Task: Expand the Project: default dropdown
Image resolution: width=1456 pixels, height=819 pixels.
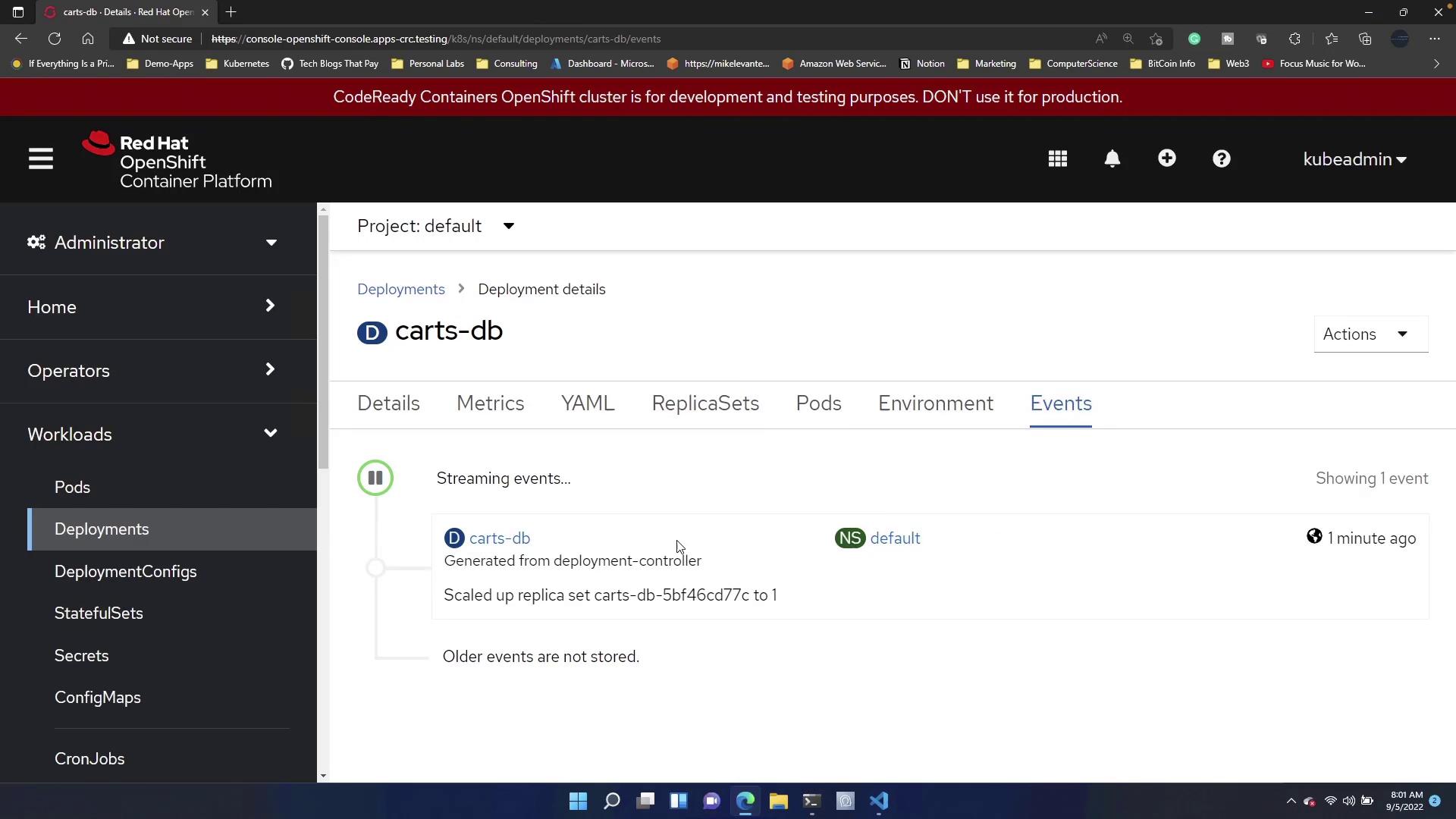Action: 436,226
